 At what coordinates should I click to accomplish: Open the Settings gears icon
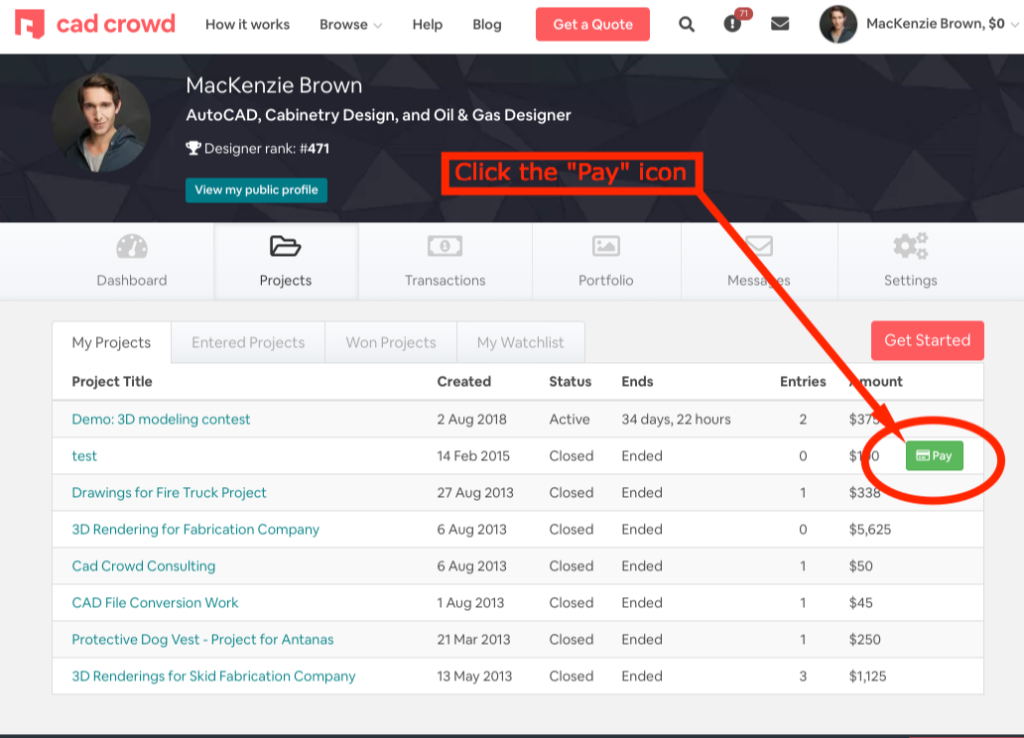click(910, 245)
